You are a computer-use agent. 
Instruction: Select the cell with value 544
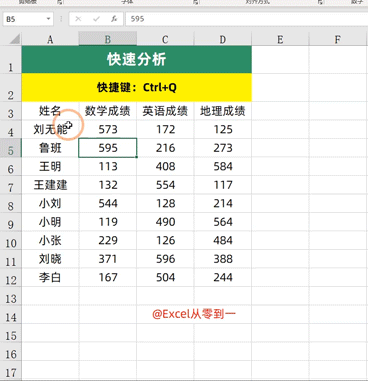(x=108, y=203)
